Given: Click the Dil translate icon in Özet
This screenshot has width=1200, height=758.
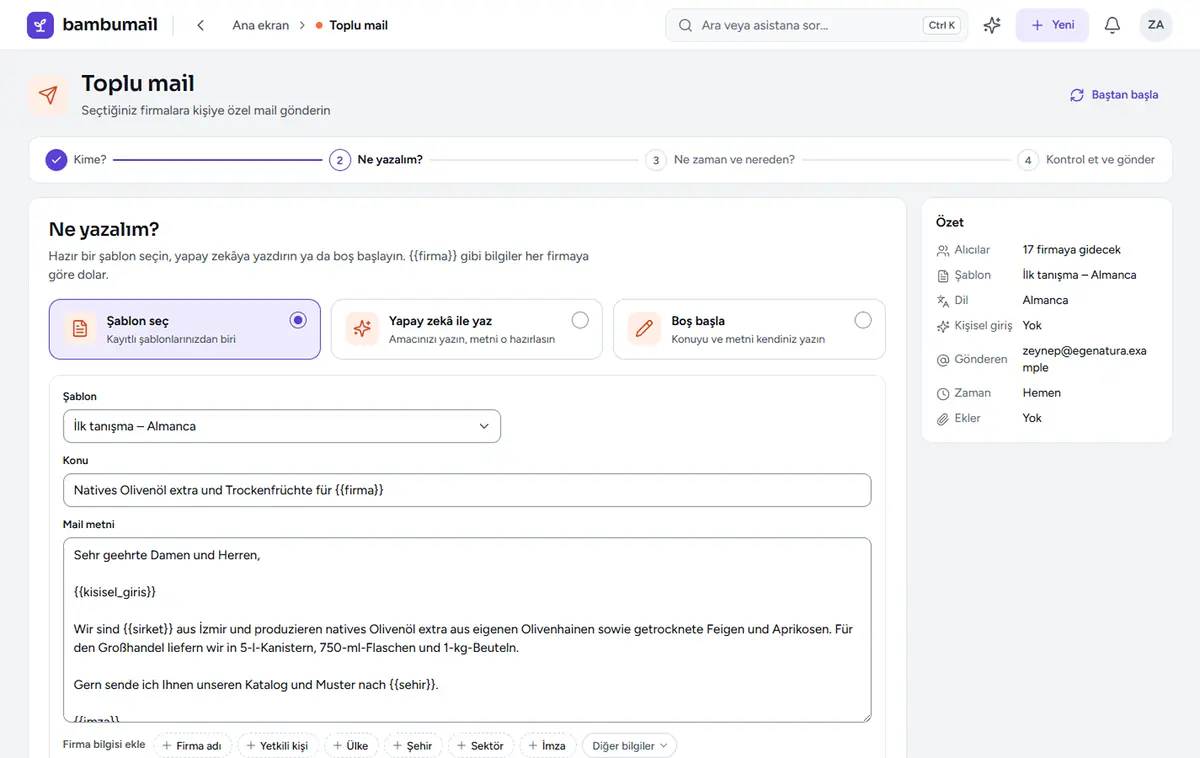Looking at the screenshot, I should point(942,300).
